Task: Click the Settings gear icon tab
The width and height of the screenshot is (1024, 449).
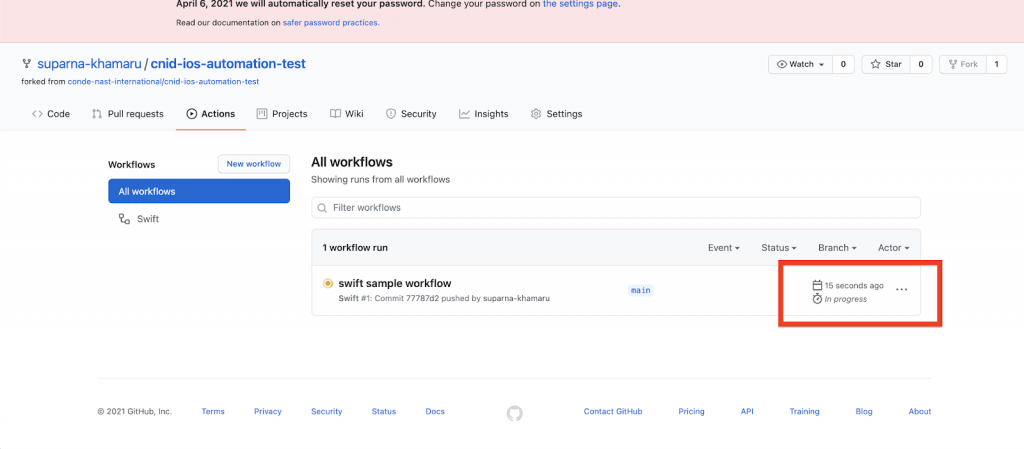Action: coord(536,114)
